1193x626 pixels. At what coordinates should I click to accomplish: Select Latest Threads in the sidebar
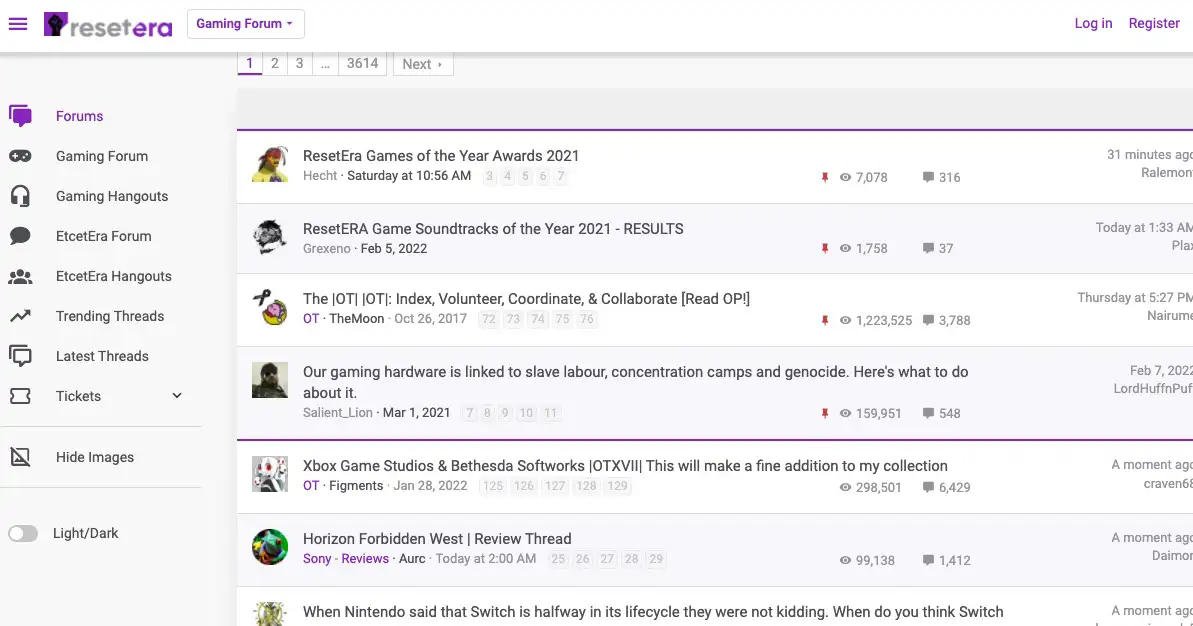102,356
